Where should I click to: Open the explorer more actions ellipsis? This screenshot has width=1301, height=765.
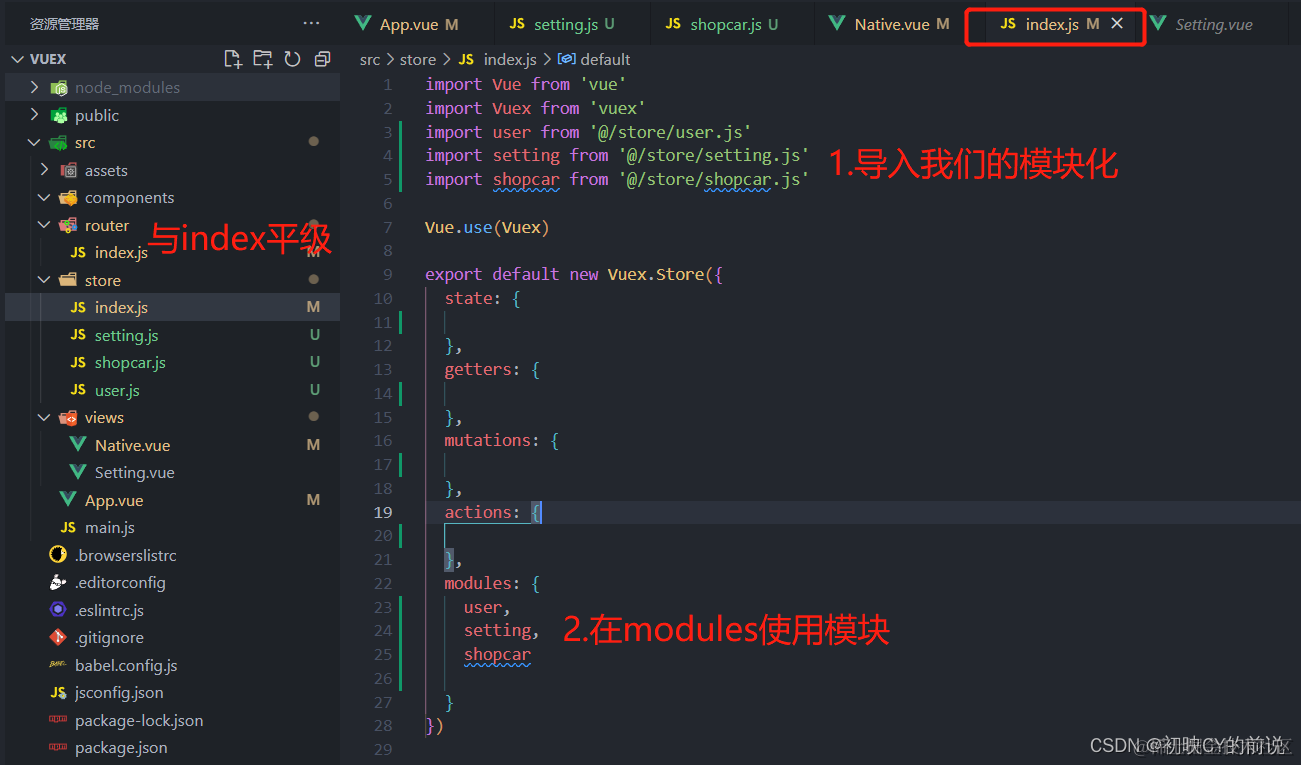311,24
